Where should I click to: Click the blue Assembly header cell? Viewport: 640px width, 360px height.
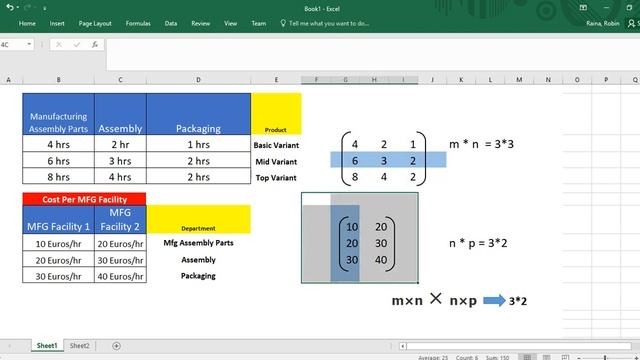coord(120,114)
